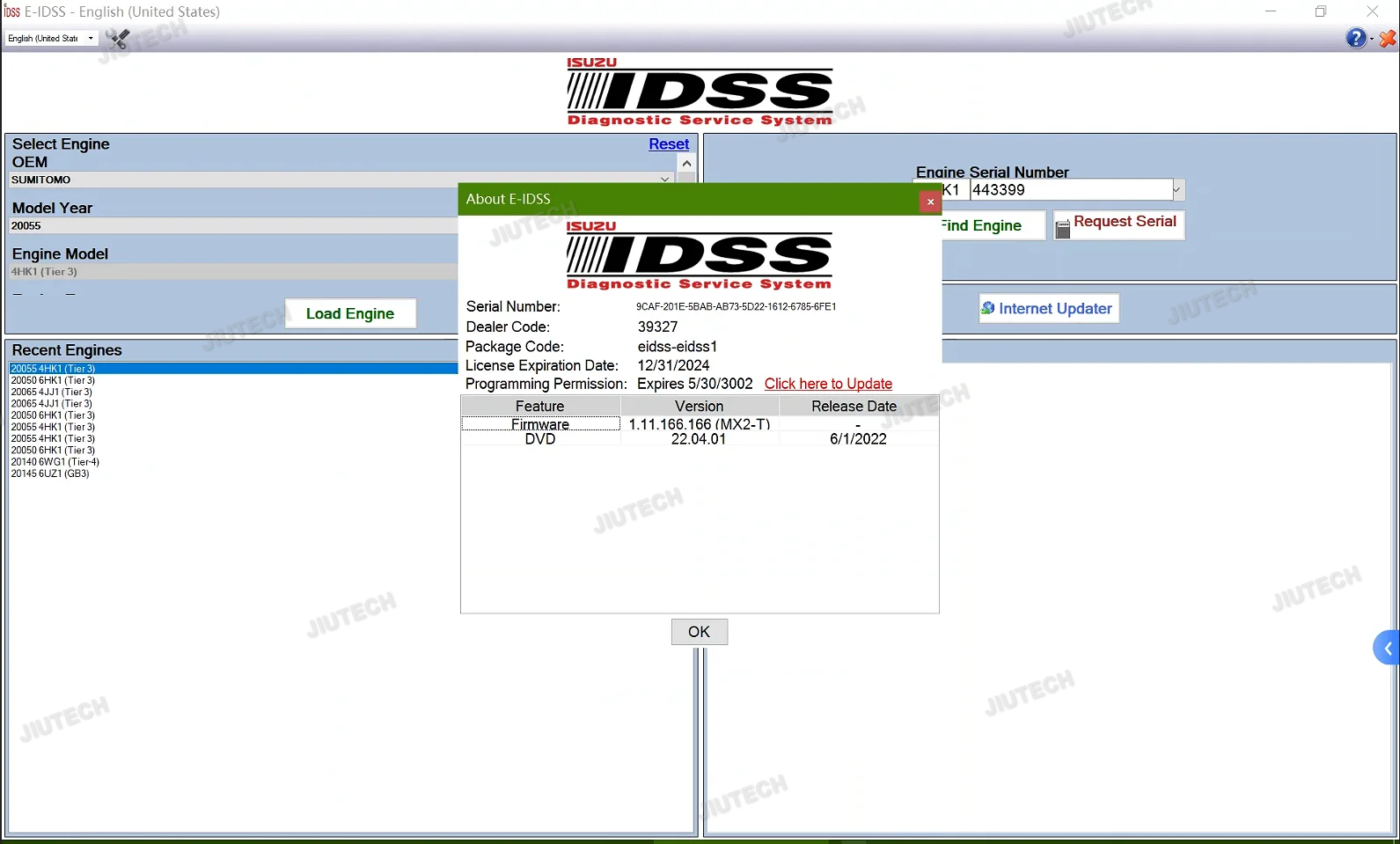Image resolution: width=1400 pixels, height=844 pixels.
Task: Expand the Engine Serial Number dropdown arrow
Action: click(x=1179, y=190)
